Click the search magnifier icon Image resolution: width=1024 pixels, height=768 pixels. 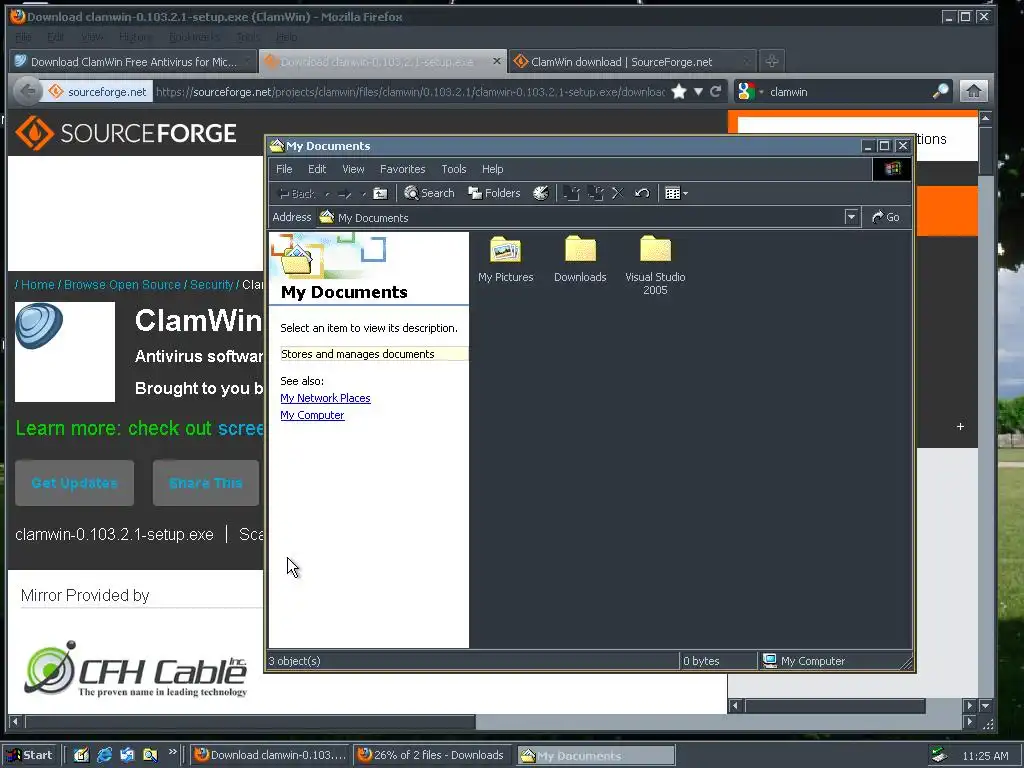click(x=940, y=91)
